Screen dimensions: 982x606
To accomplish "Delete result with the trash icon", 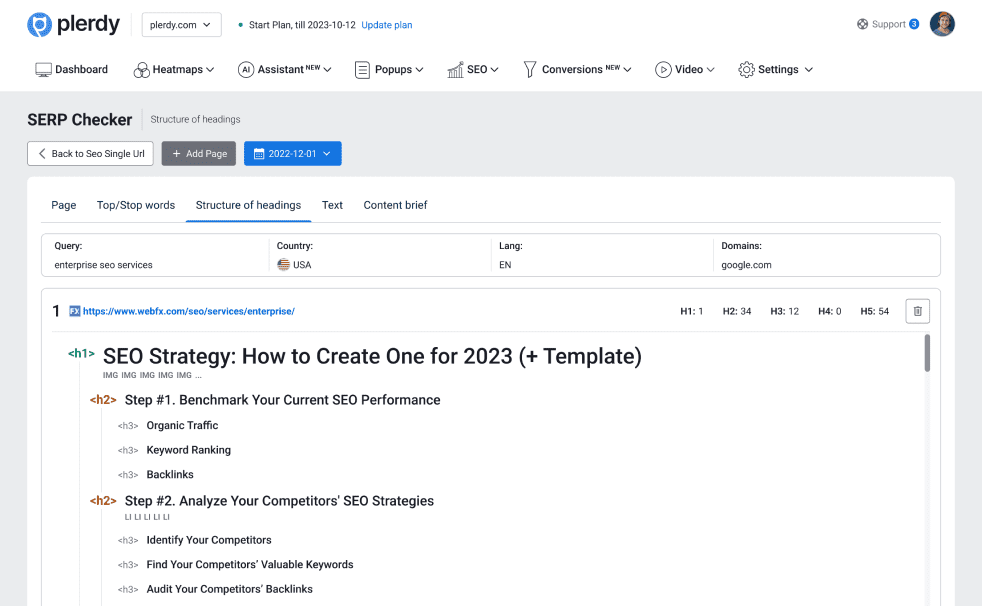I will (x=917, y=311).
